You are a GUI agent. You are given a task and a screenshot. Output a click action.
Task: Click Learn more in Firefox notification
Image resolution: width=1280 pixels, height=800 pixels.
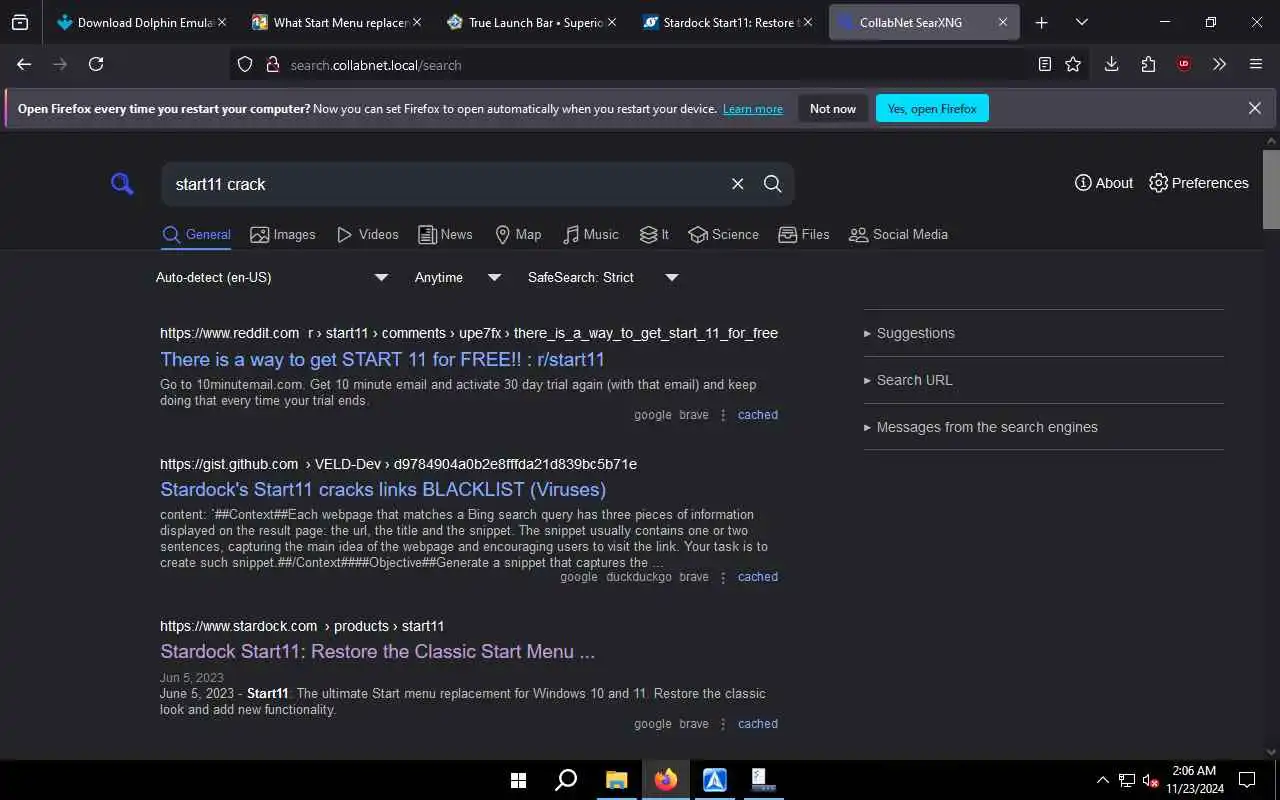point(753,109)
